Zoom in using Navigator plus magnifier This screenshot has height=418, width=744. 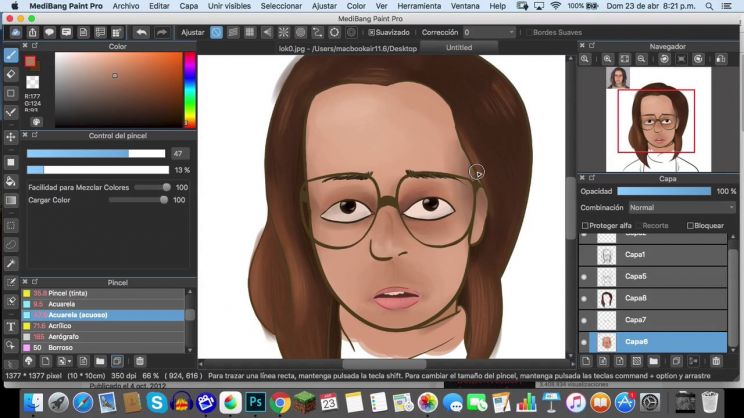pyautogui.click(x=607, y=59)
